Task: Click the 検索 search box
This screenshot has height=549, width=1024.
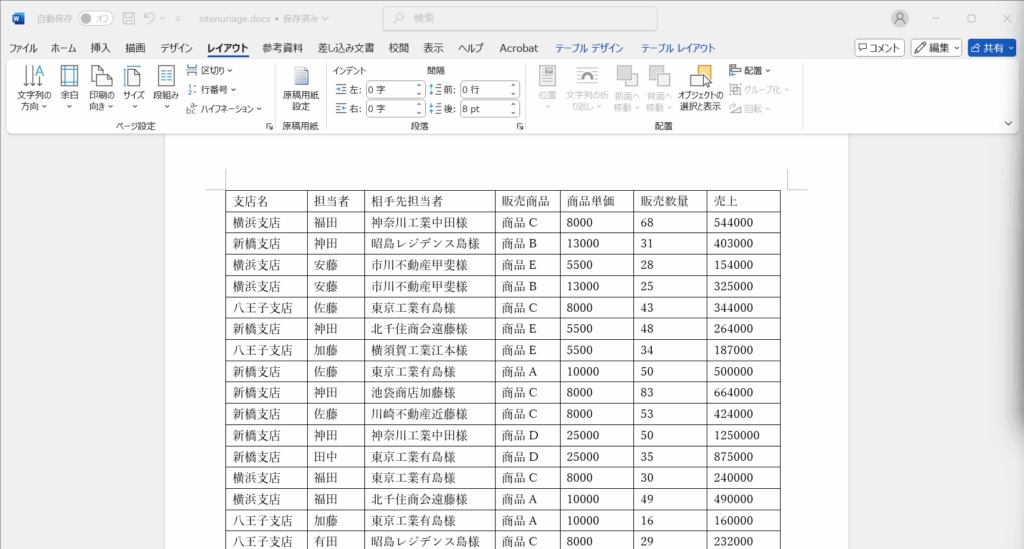Action: click(x=520, y=18)
